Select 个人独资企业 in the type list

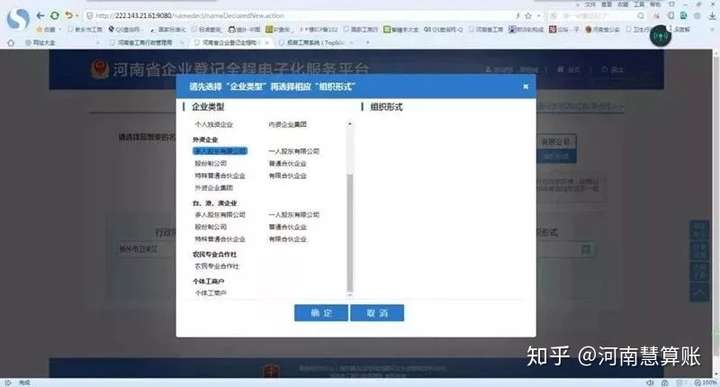coord(214,124)
